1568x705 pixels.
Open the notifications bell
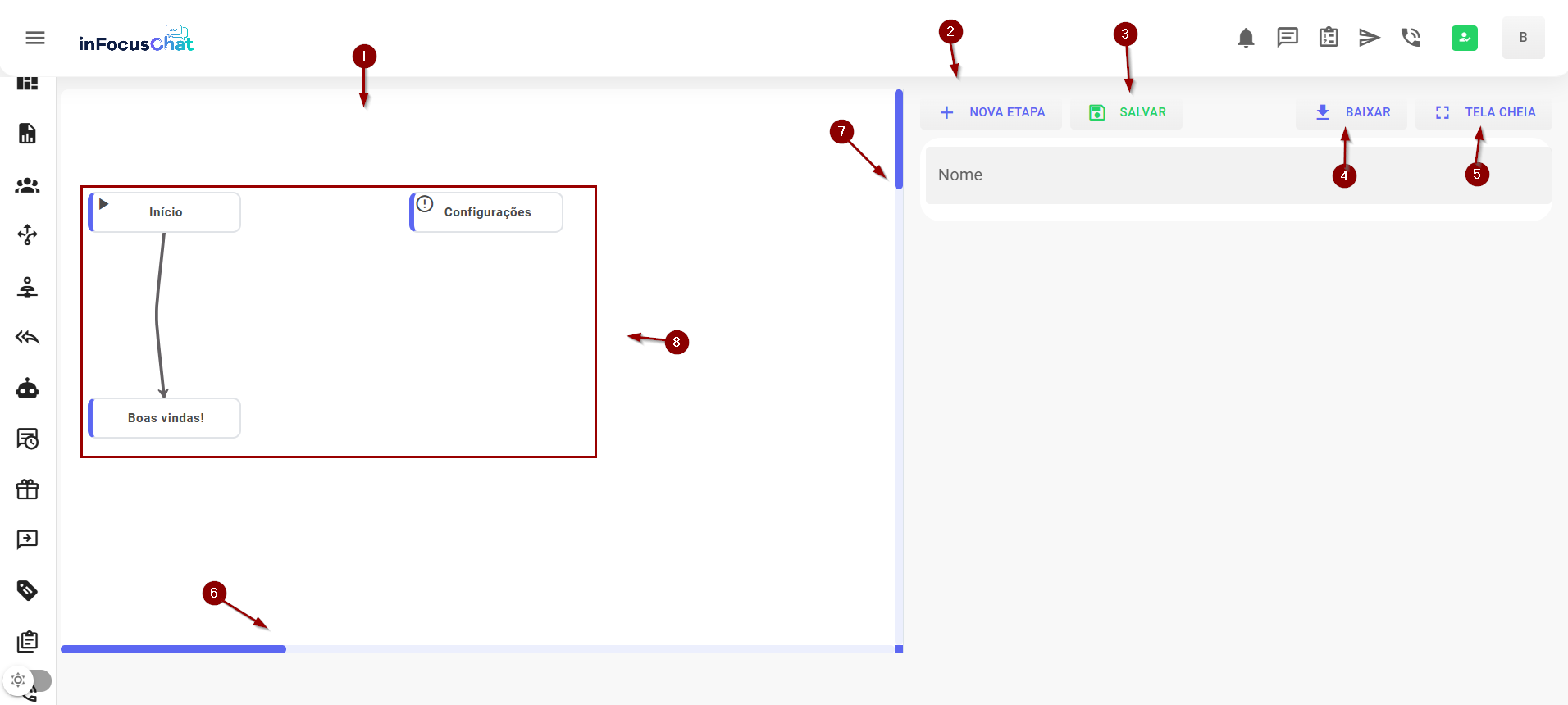[1246, 38]
